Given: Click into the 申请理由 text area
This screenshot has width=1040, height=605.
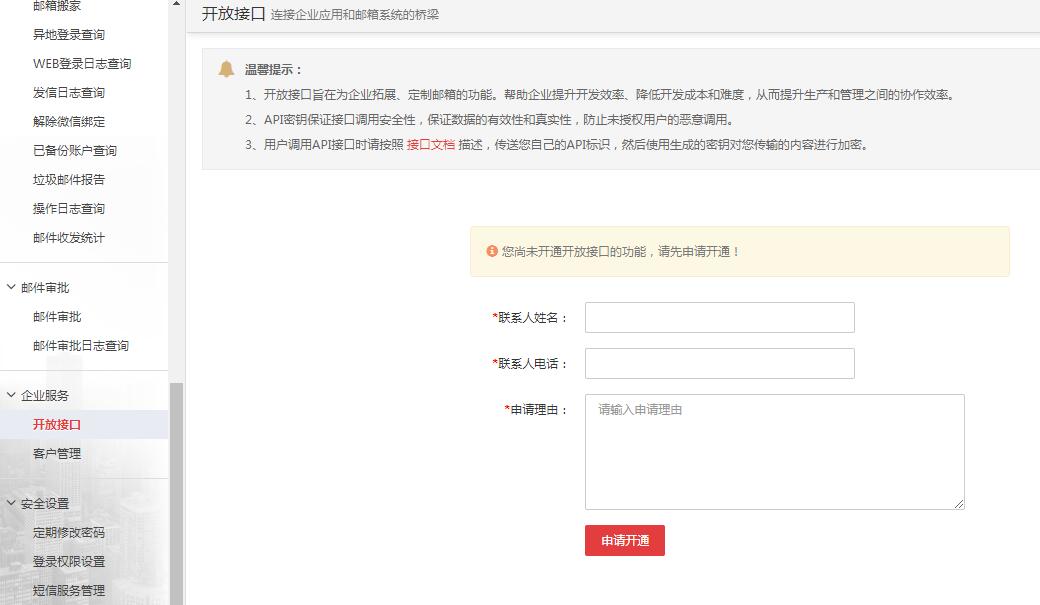Looking at the screenshot, I should [x=774, y=452].
